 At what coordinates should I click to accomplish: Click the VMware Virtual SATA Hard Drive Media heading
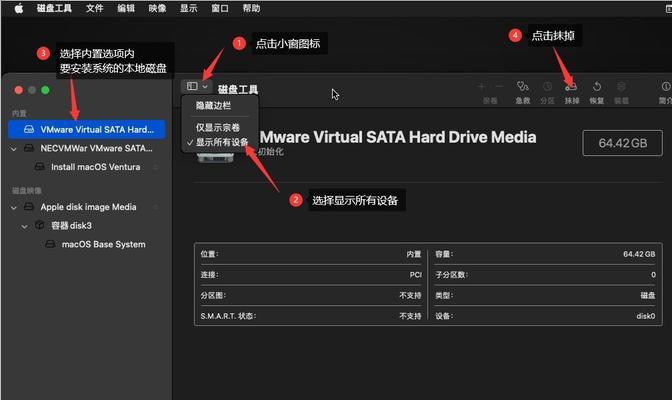398,137
